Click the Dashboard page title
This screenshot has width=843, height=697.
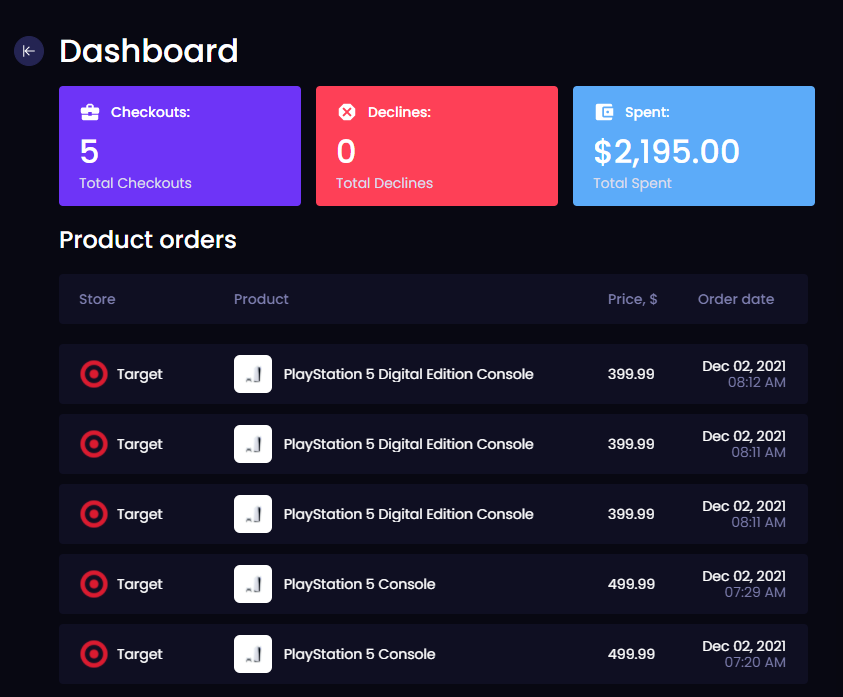click(148, 51)
